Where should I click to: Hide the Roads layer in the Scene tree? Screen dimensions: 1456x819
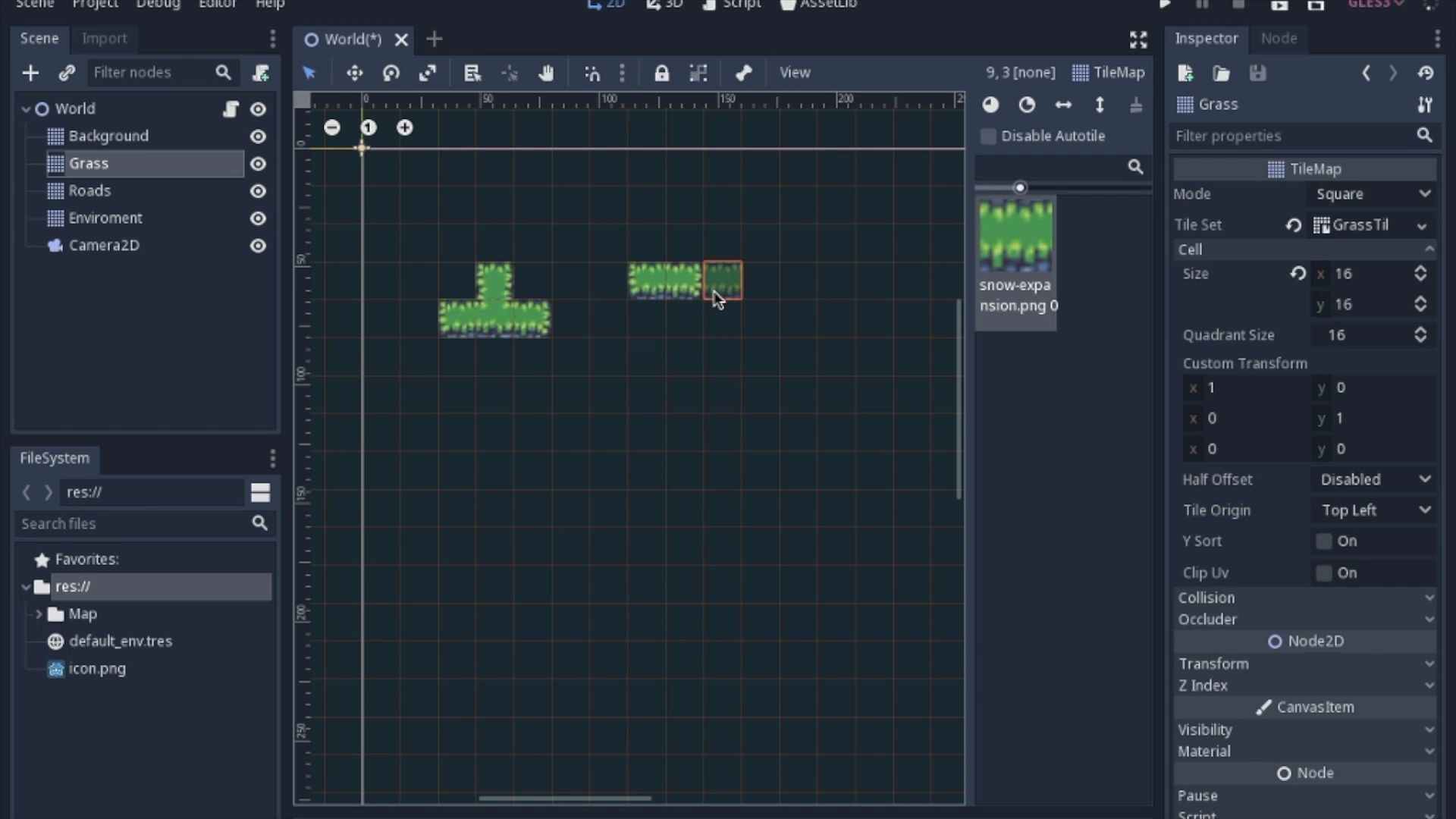click(258, 191)
